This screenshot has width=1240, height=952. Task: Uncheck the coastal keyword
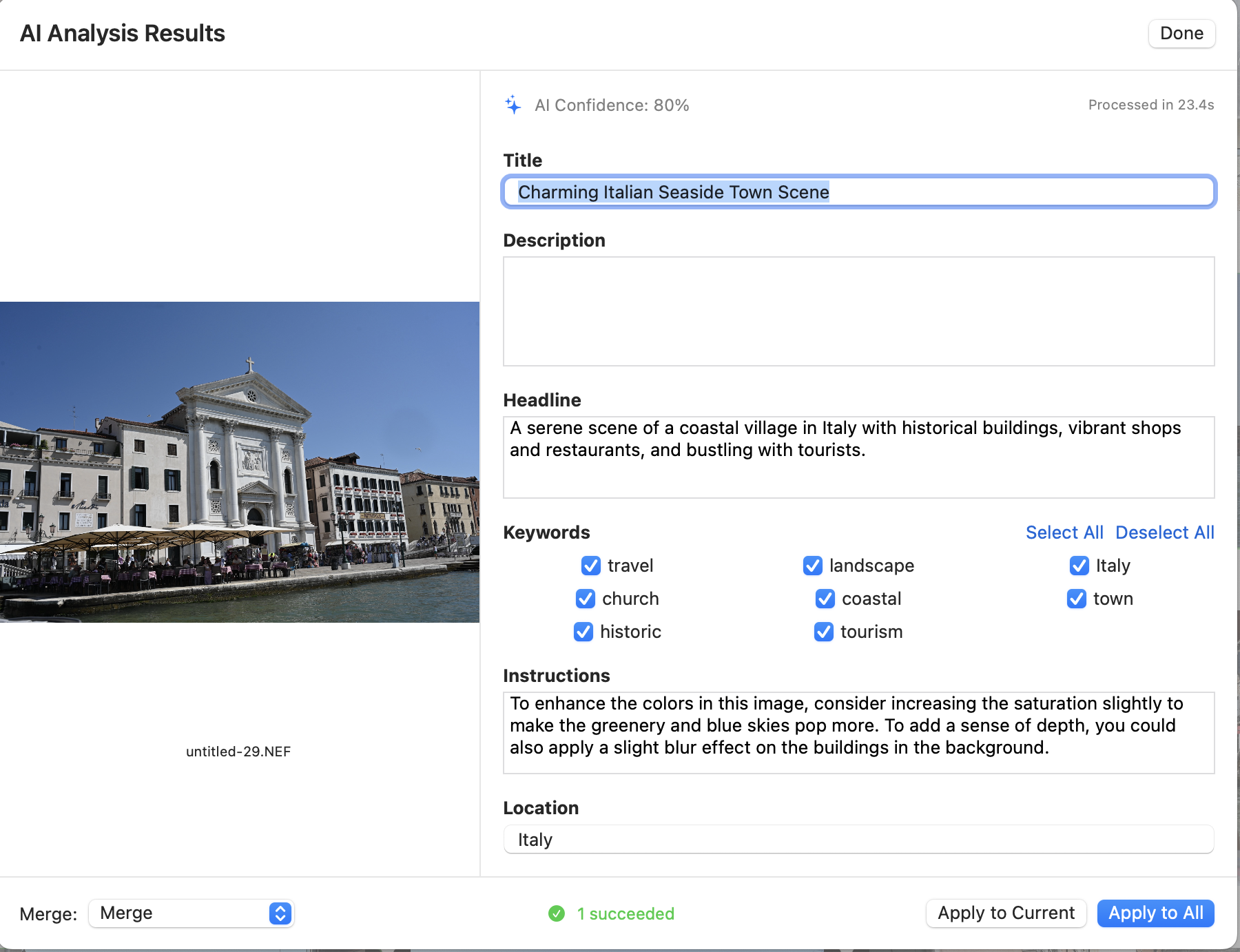pos(824,599)
